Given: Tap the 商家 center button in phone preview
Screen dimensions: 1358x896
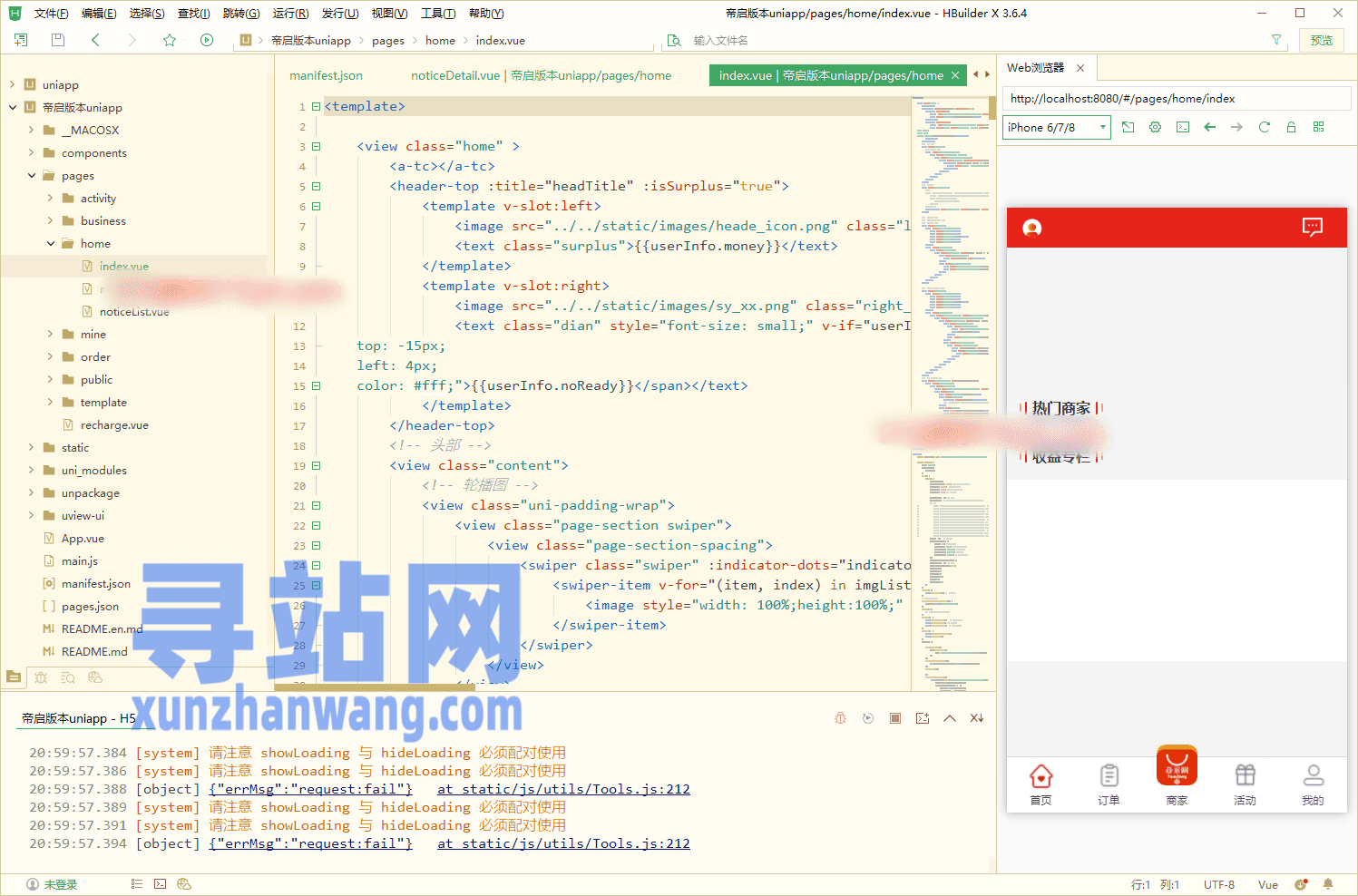Looking at the screenshot, I should pos(1177,776).
